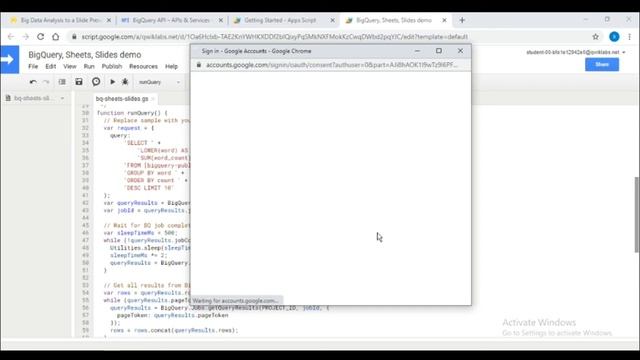Click code line 'function runQuery()'
Viewport: 640px width, 360px height.
pos(132,113)
